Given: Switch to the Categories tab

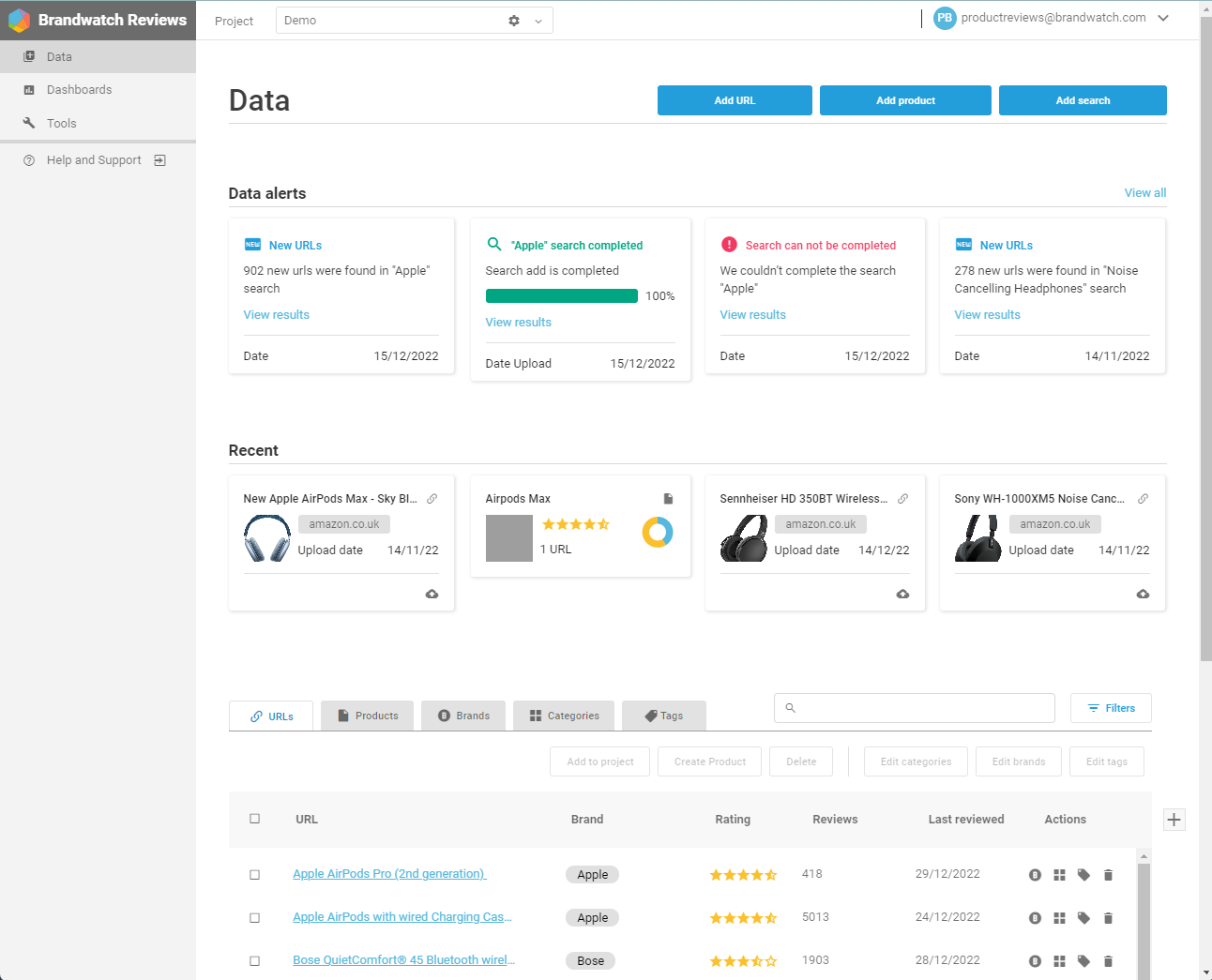Looking at the screenshot, I should [x=564, y=716].
